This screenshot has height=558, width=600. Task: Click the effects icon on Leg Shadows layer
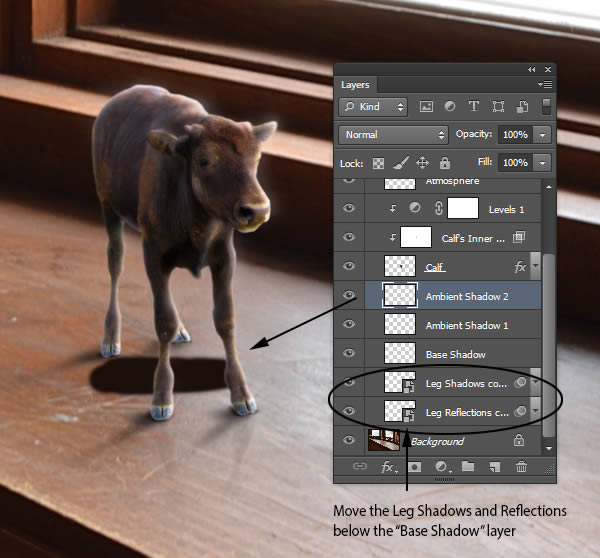coord(520,382)
